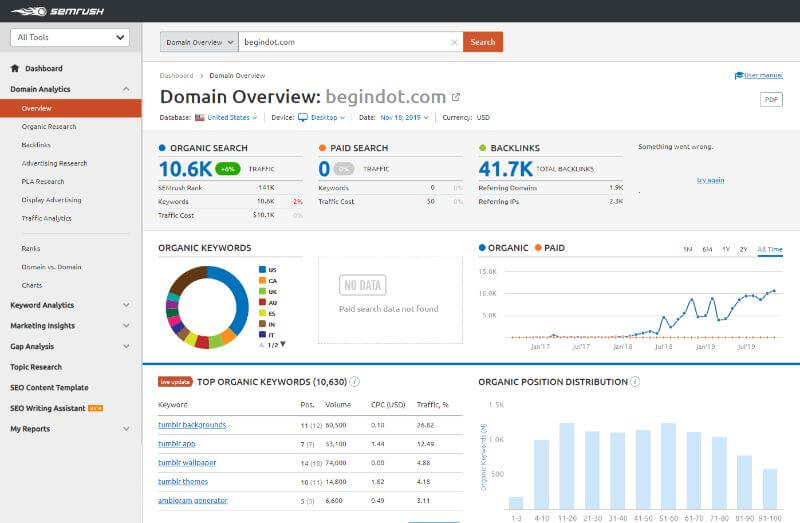Clear the domain search field with X
This screenshot has width=800, height=523.
pos(454,42)
